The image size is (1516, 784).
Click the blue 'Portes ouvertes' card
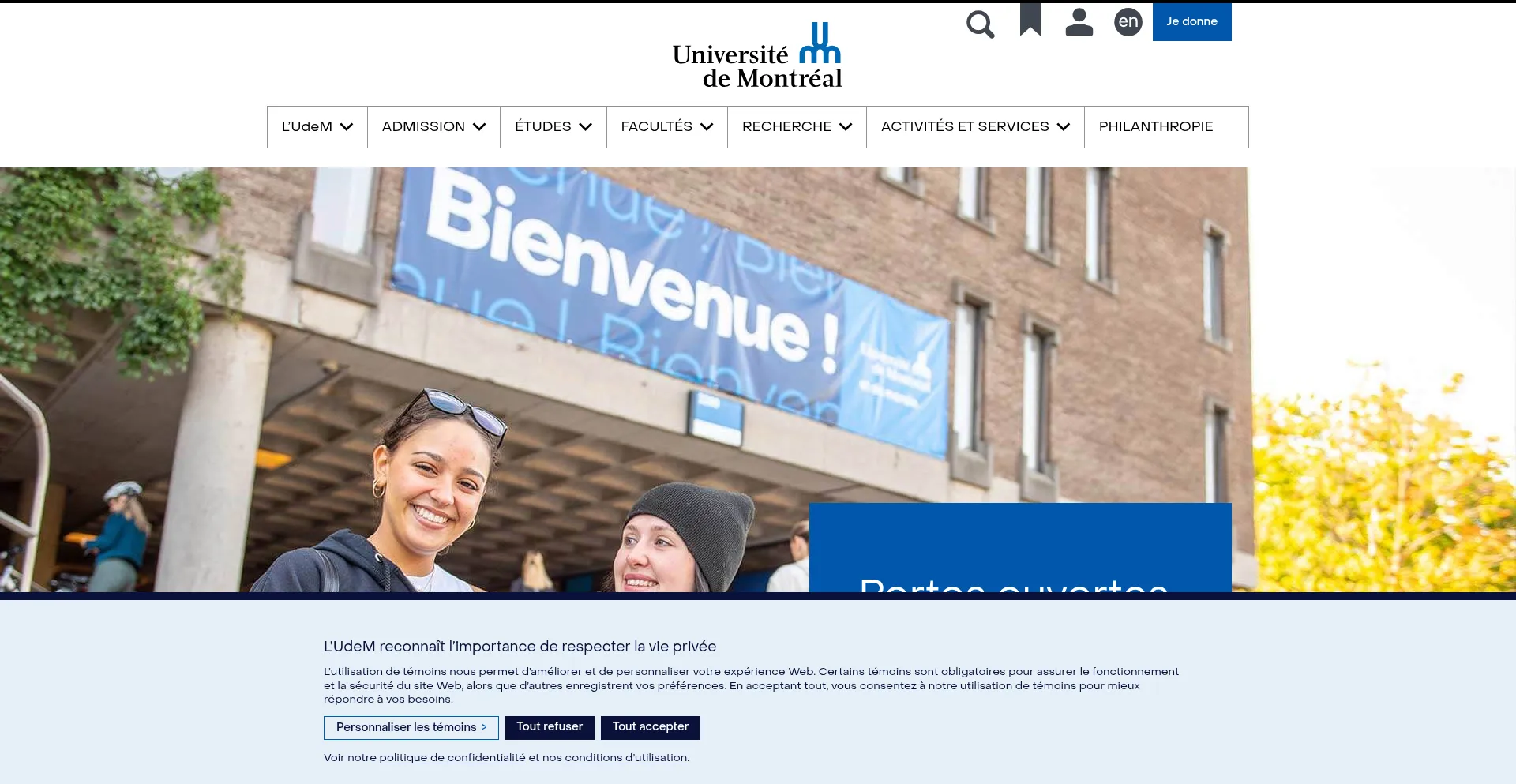pos(1020,548)
